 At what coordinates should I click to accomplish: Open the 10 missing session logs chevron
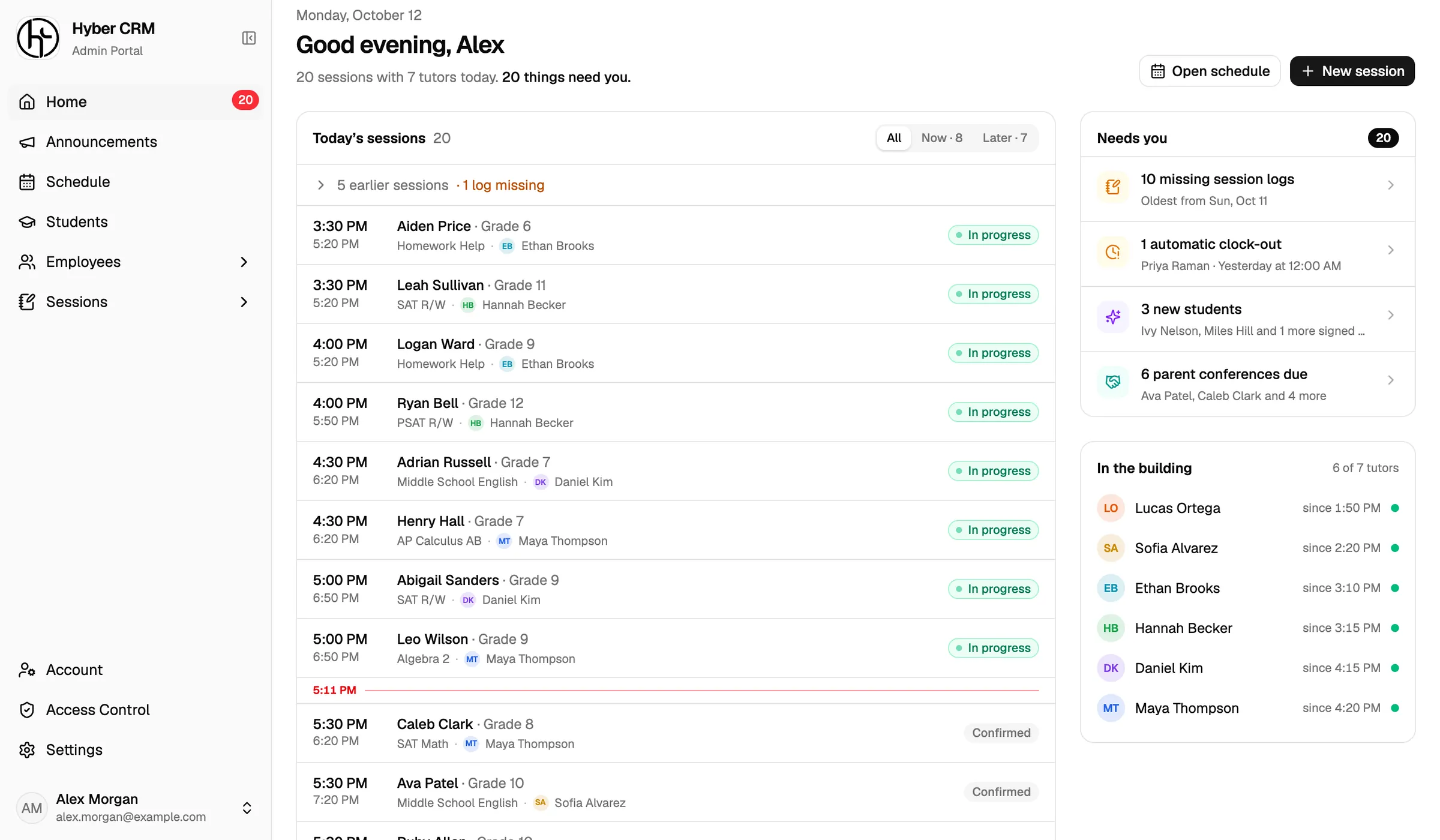[x=1390, y=185]
